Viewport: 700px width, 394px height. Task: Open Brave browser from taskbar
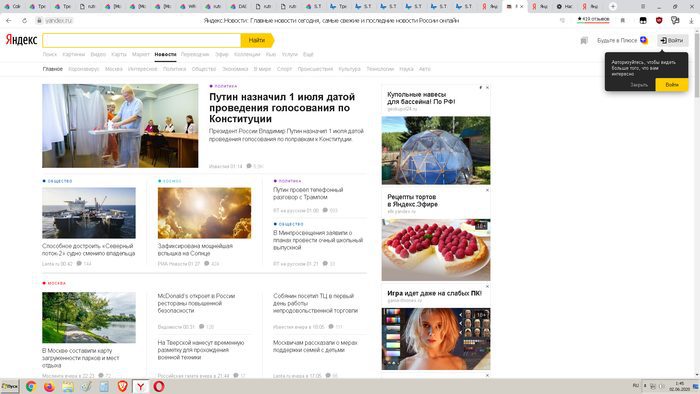coord(122,386)
